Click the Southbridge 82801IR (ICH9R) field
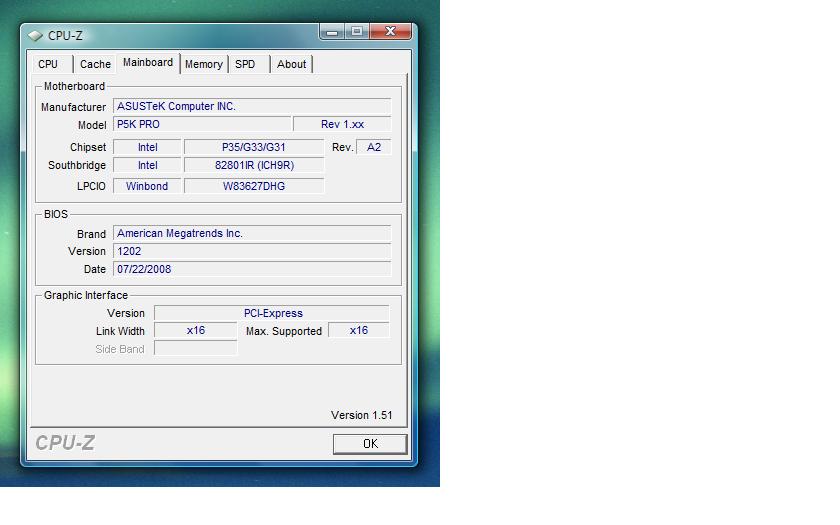 [x=254, y=166]
